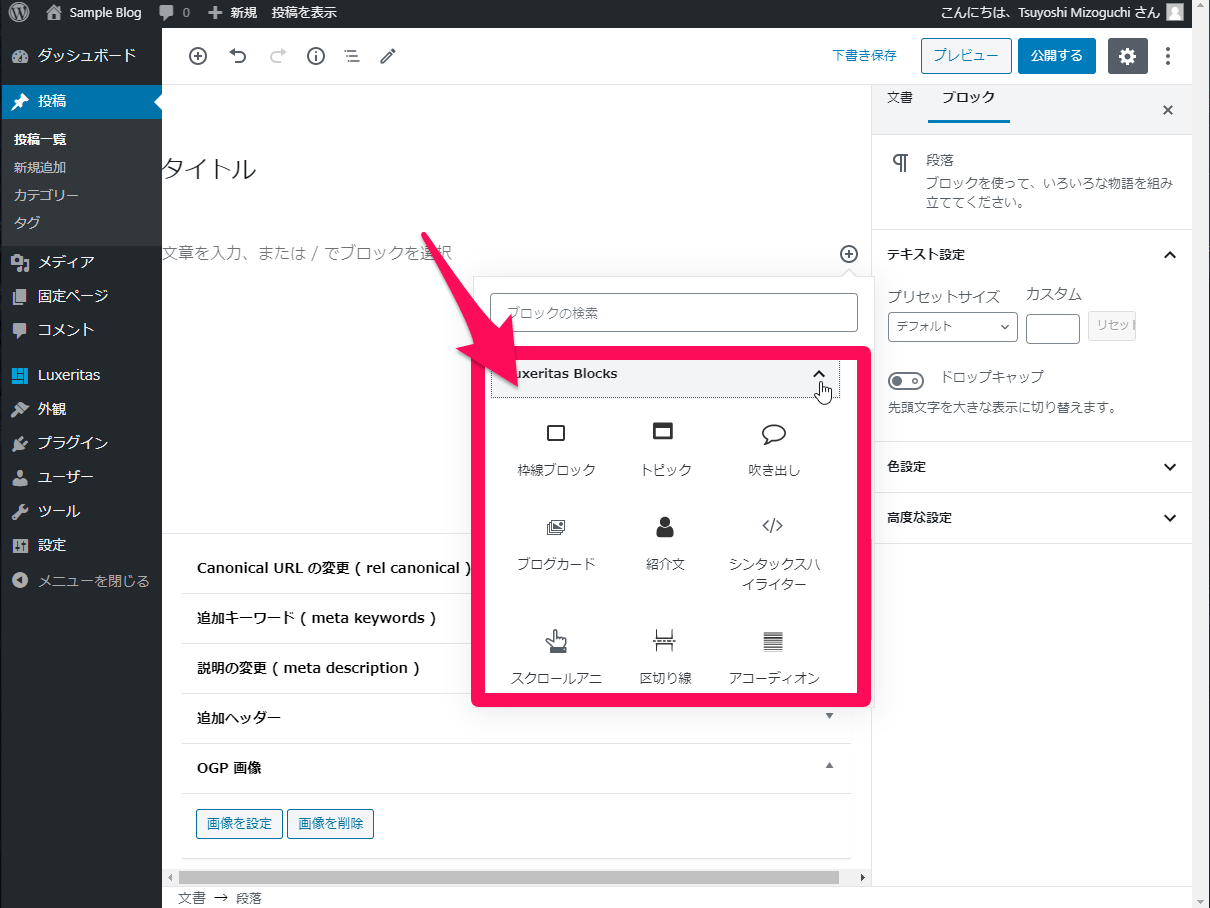This screenshot has height=908, width=1210.
Task: Click the カスタム font size field
Action: 1052,328
